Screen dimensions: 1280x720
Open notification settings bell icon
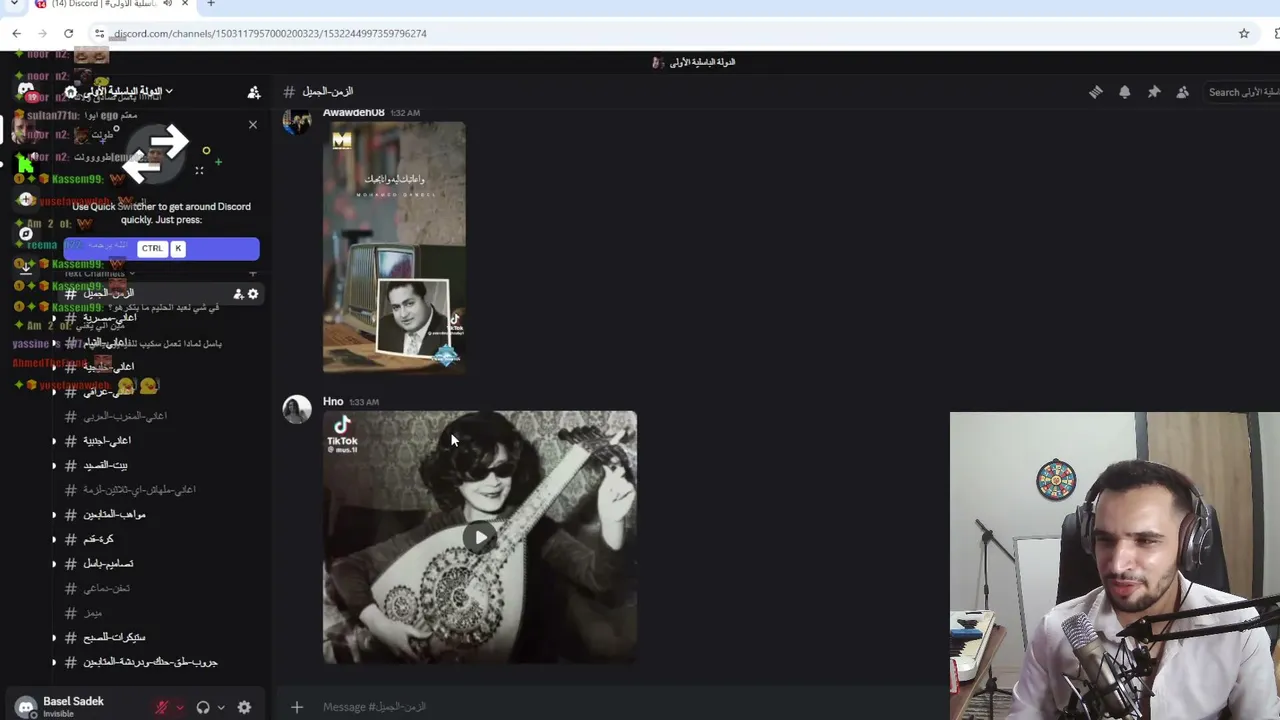point(1125,92)
